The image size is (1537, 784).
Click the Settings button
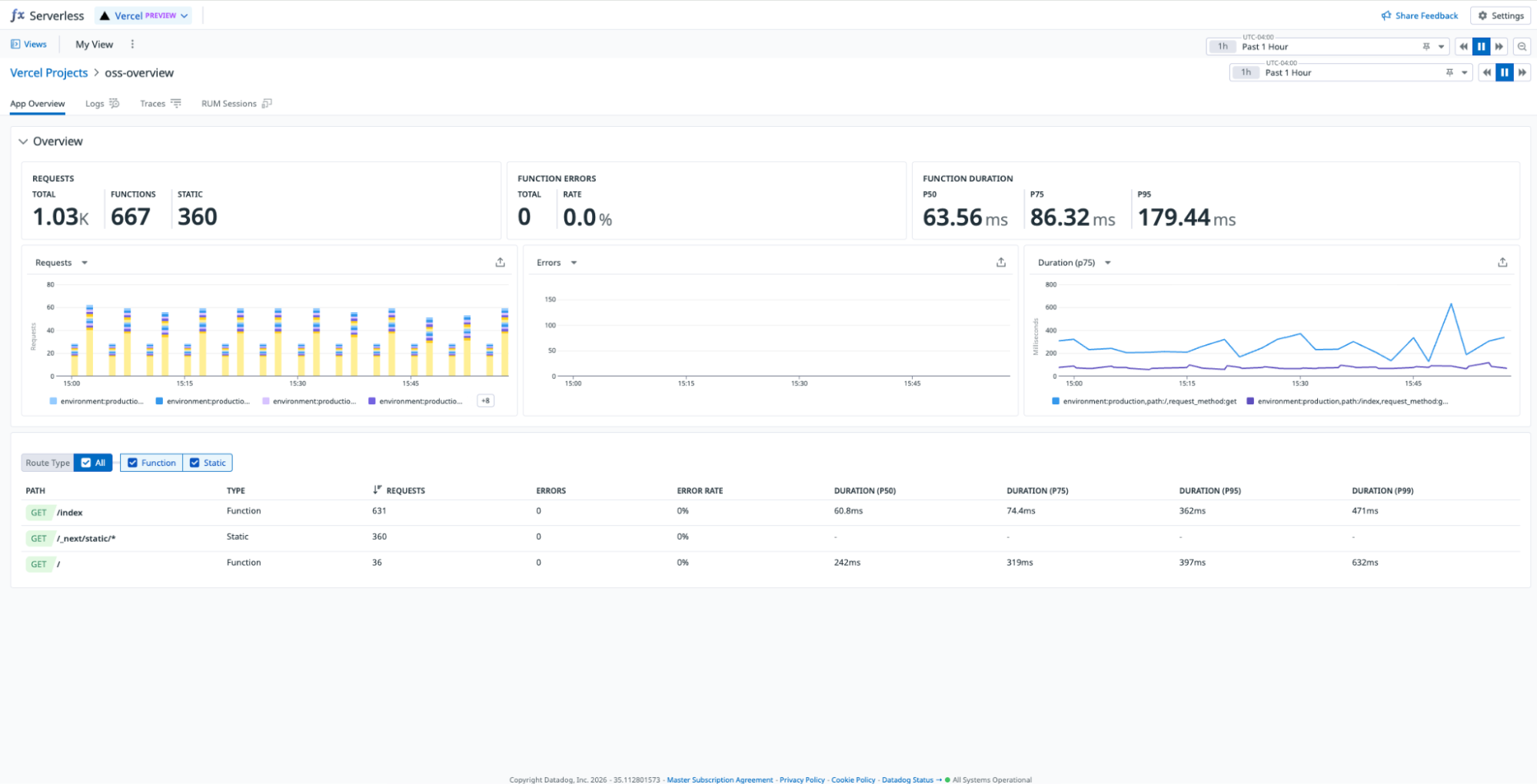[x=1500, y=15]
